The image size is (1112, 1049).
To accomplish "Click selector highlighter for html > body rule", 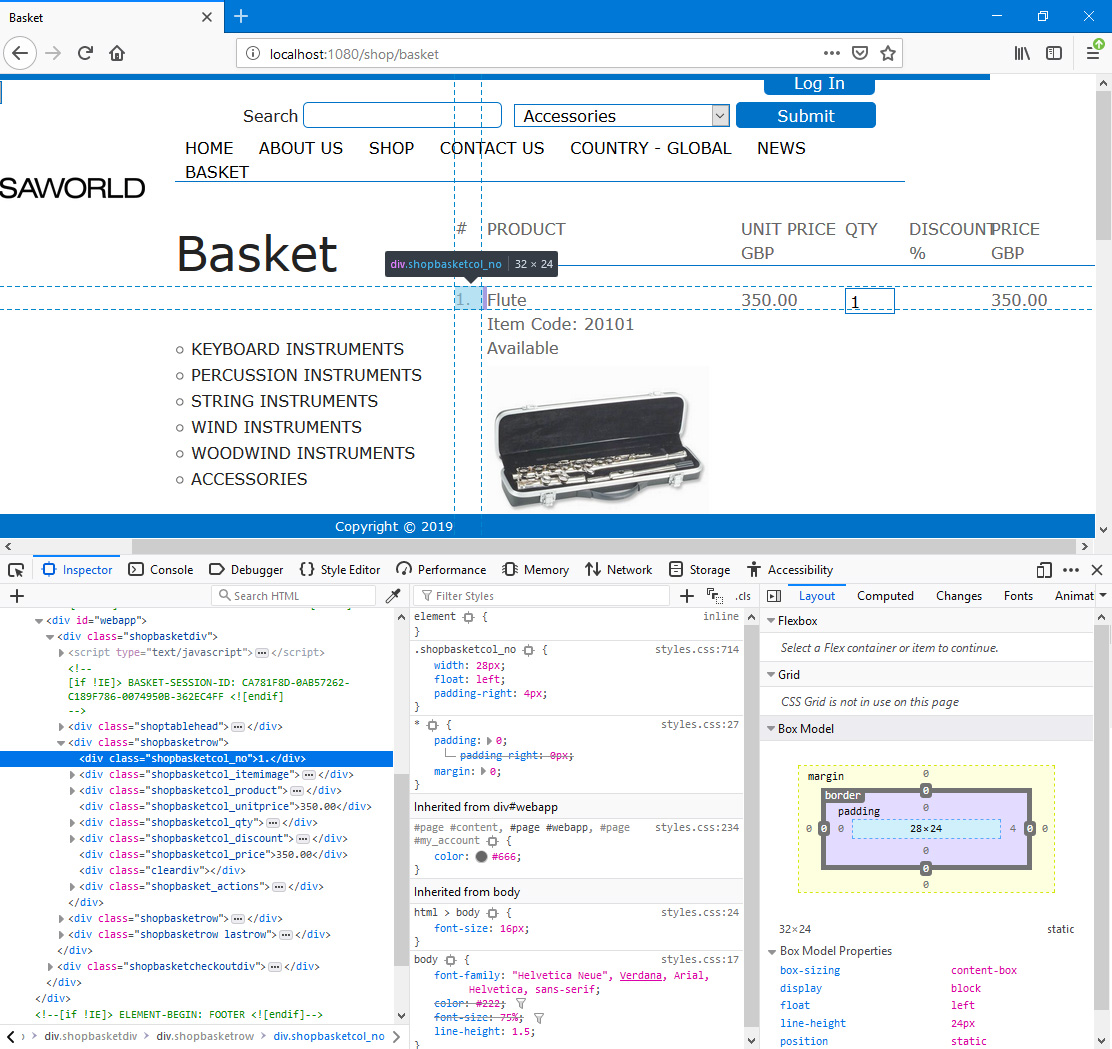I will pyautogui.click(x=493, y=913).
